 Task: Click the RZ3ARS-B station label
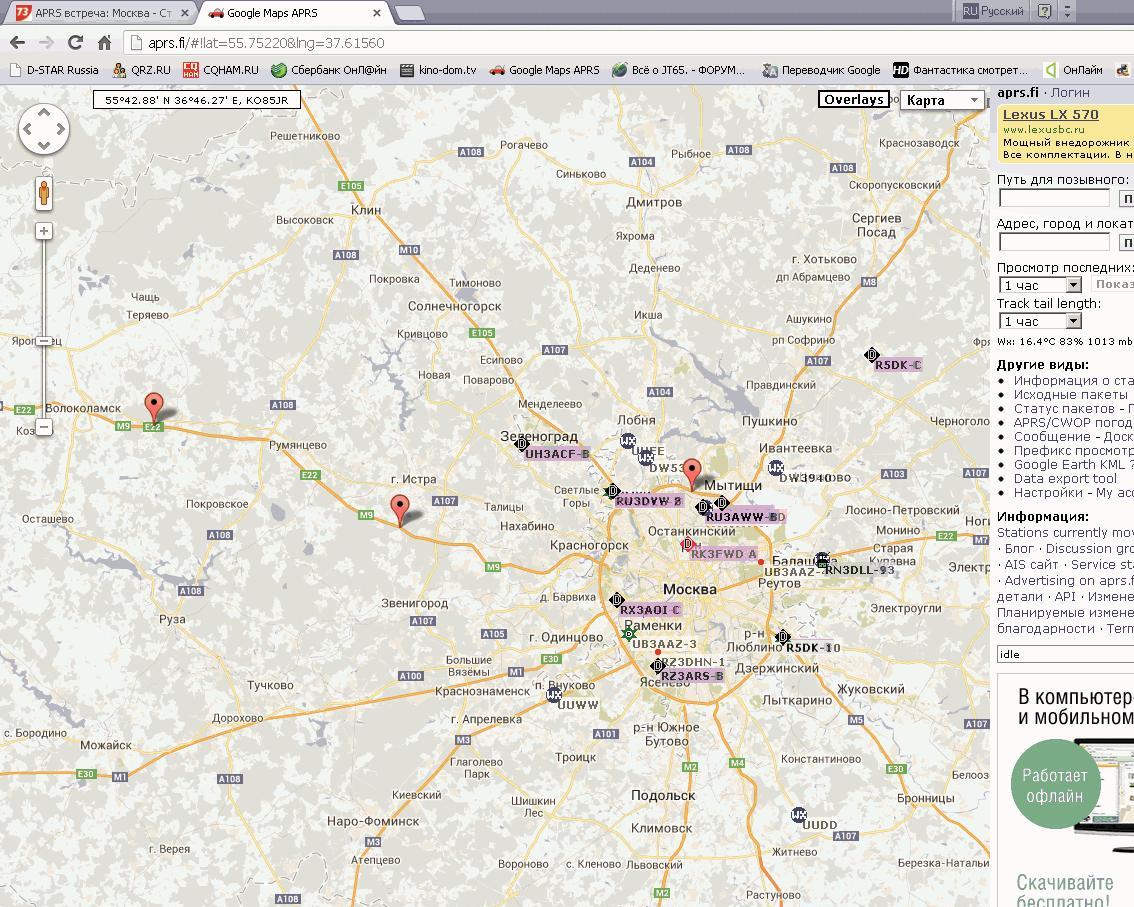[x=691, y=676]
